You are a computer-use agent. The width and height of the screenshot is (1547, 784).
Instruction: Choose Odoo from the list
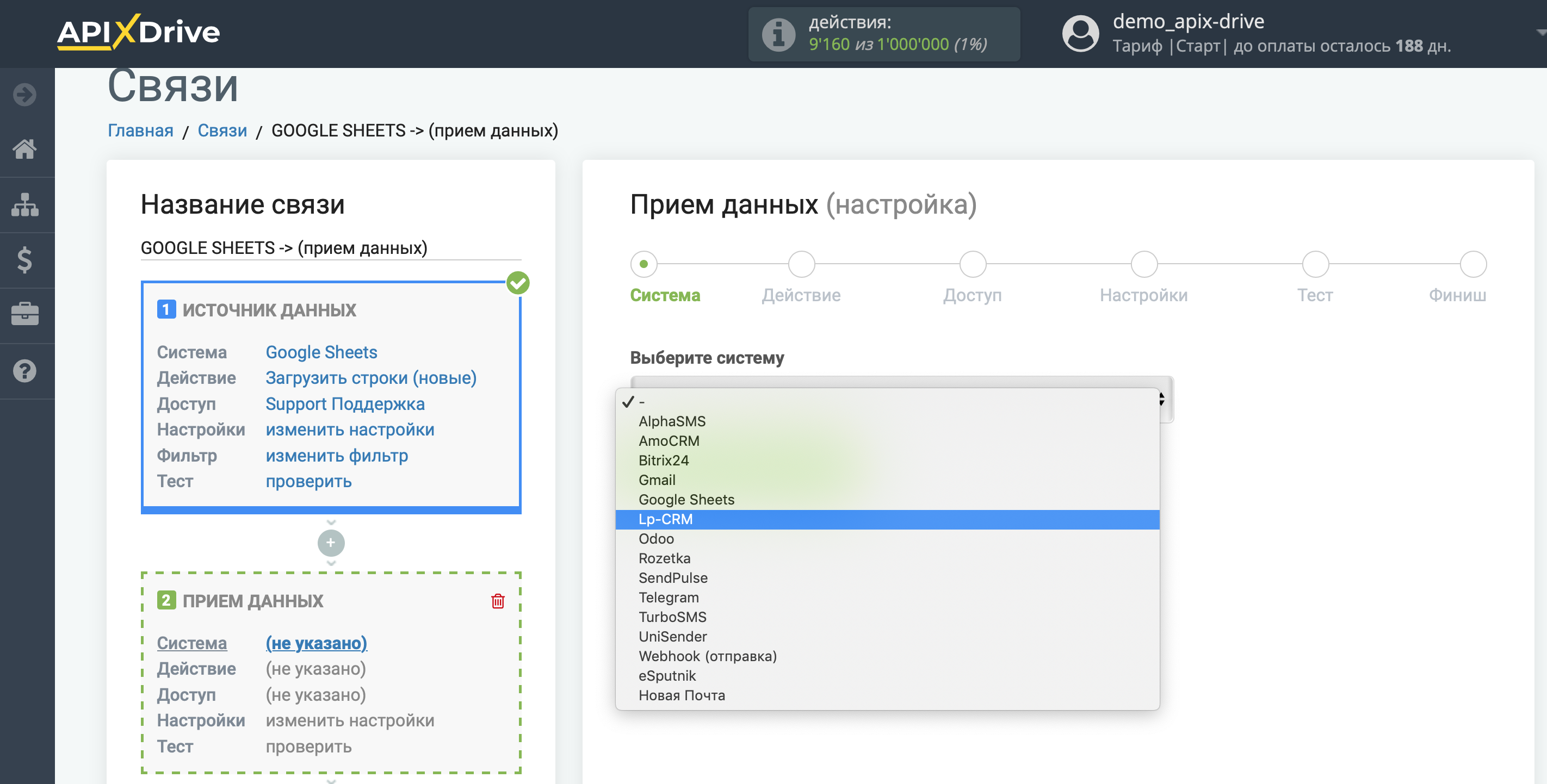887,538
